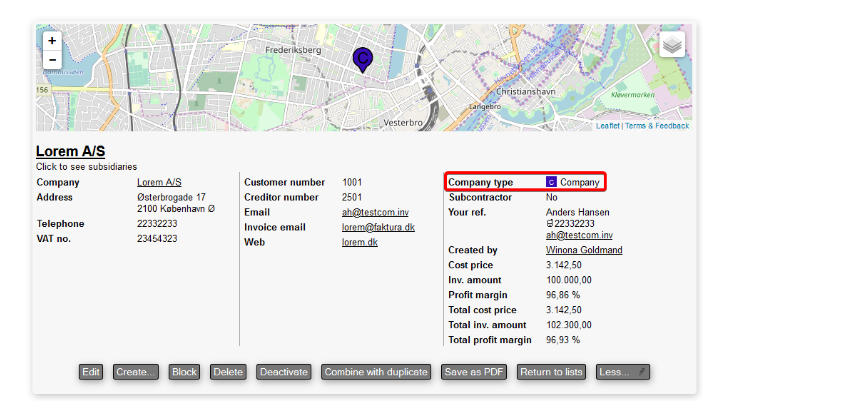843x416 pixels.
Task: Block this company
Action: pos(184,372)
